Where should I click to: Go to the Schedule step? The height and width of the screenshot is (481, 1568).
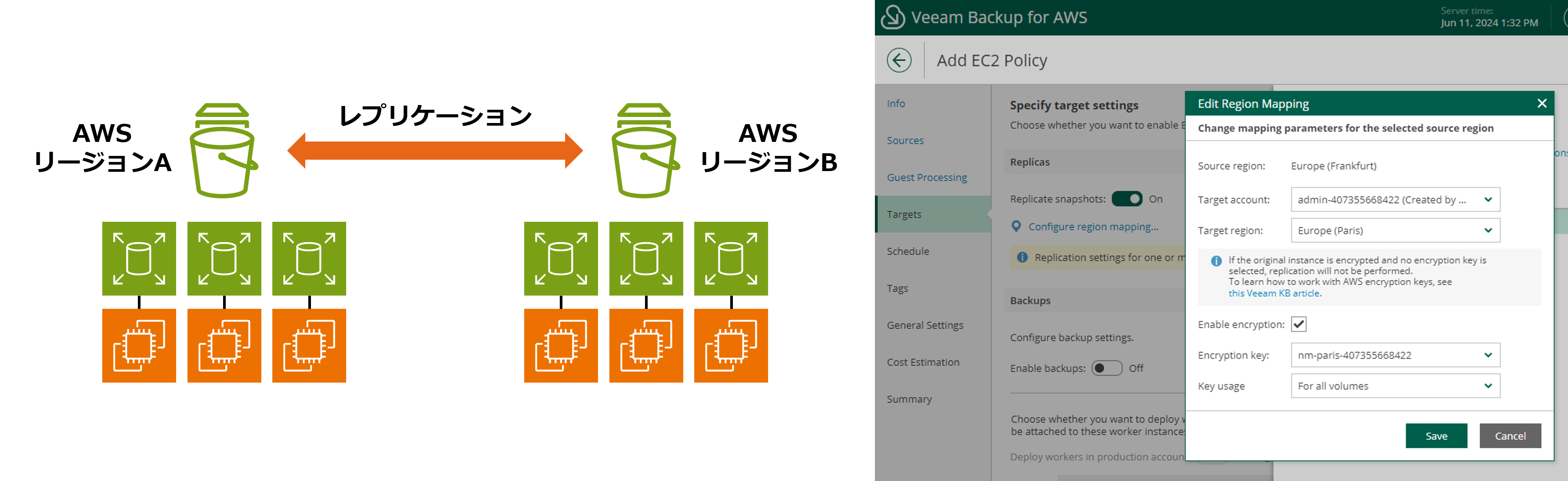tap(907, 251)
